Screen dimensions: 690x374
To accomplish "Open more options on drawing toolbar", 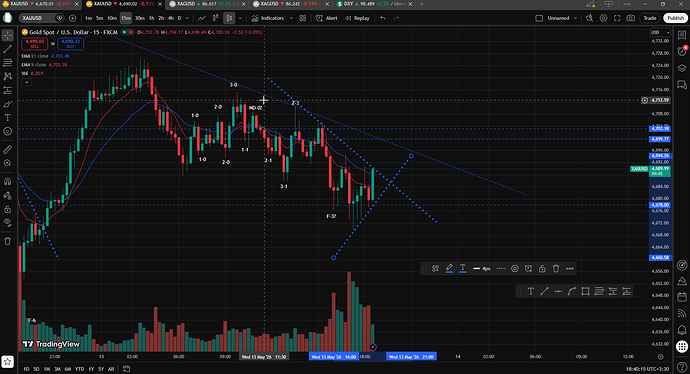I will point(570,268).
